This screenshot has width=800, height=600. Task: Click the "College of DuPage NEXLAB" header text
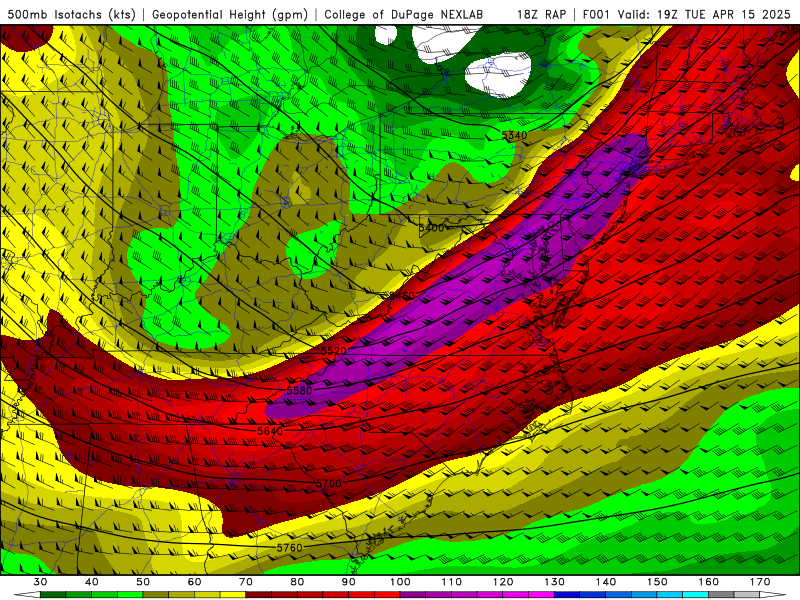point(403,14)
